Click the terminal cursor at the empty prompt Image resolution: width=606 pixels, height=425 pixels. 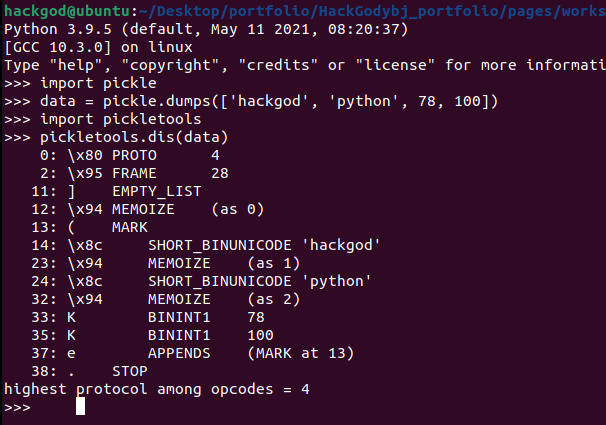pos(81,406)
